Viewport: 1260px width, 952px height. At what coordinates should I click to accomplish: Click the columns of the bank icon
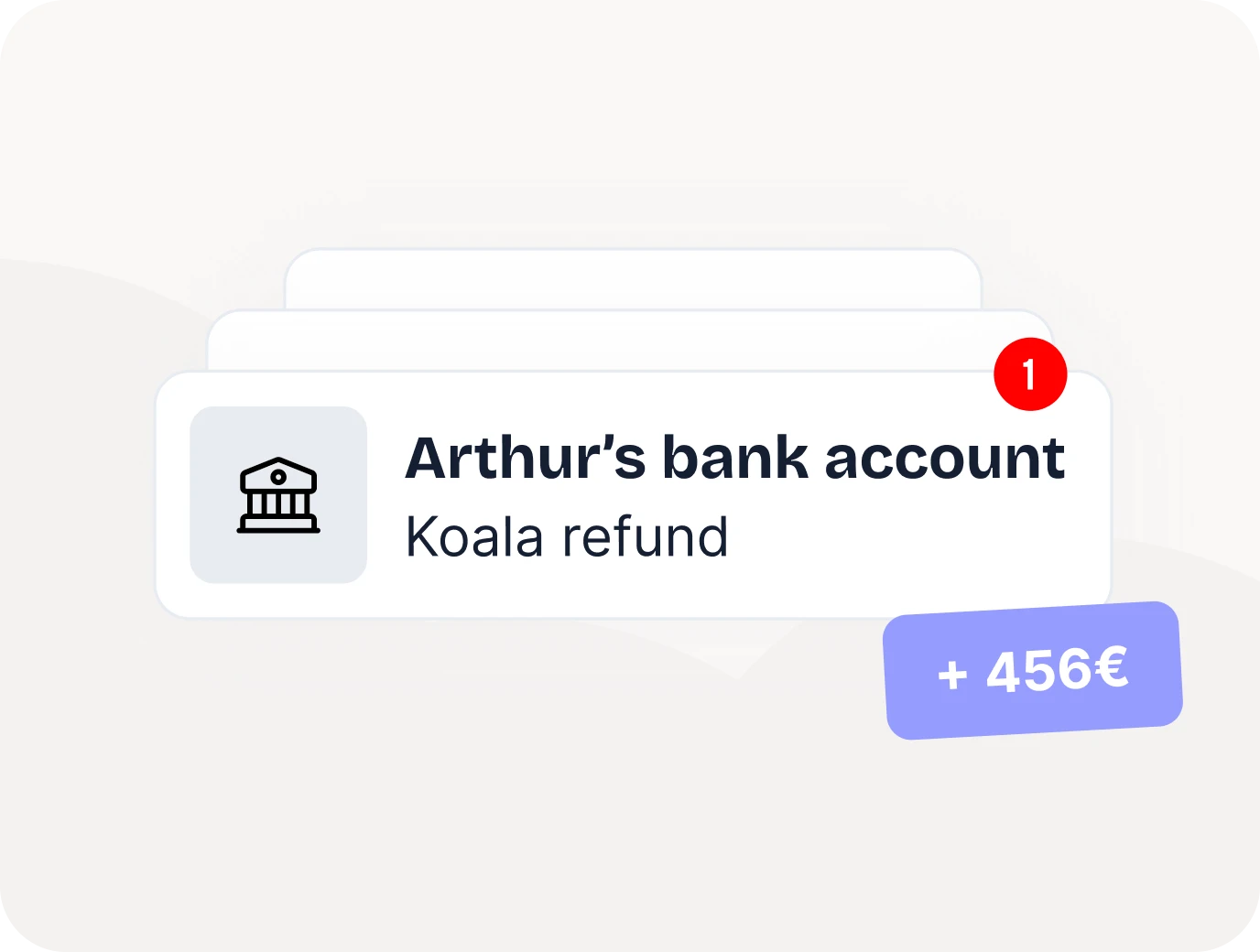coord(278,503)
